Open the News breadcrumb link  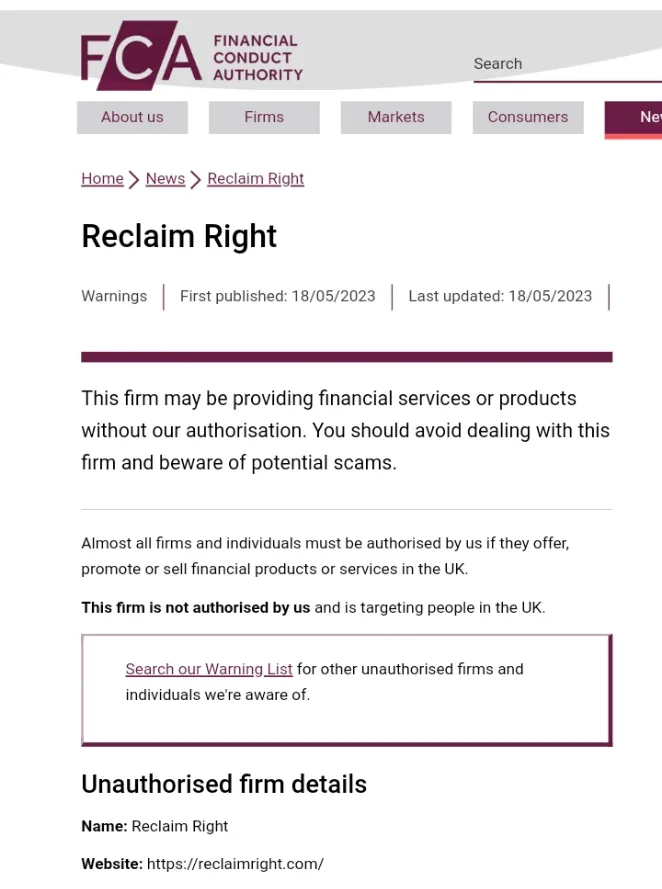pos(165,179)
